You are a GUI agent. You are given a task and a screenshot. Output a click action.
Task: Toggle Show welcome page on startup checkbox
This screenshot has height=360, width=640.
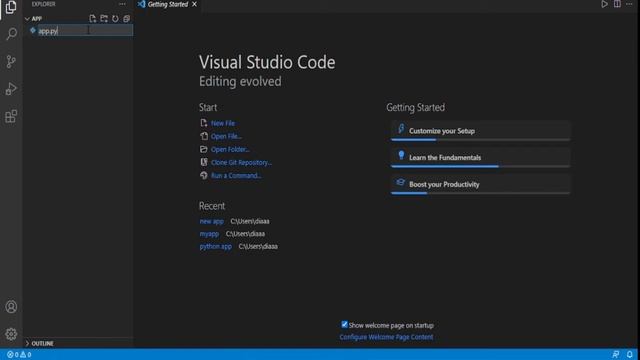(344, 324)
